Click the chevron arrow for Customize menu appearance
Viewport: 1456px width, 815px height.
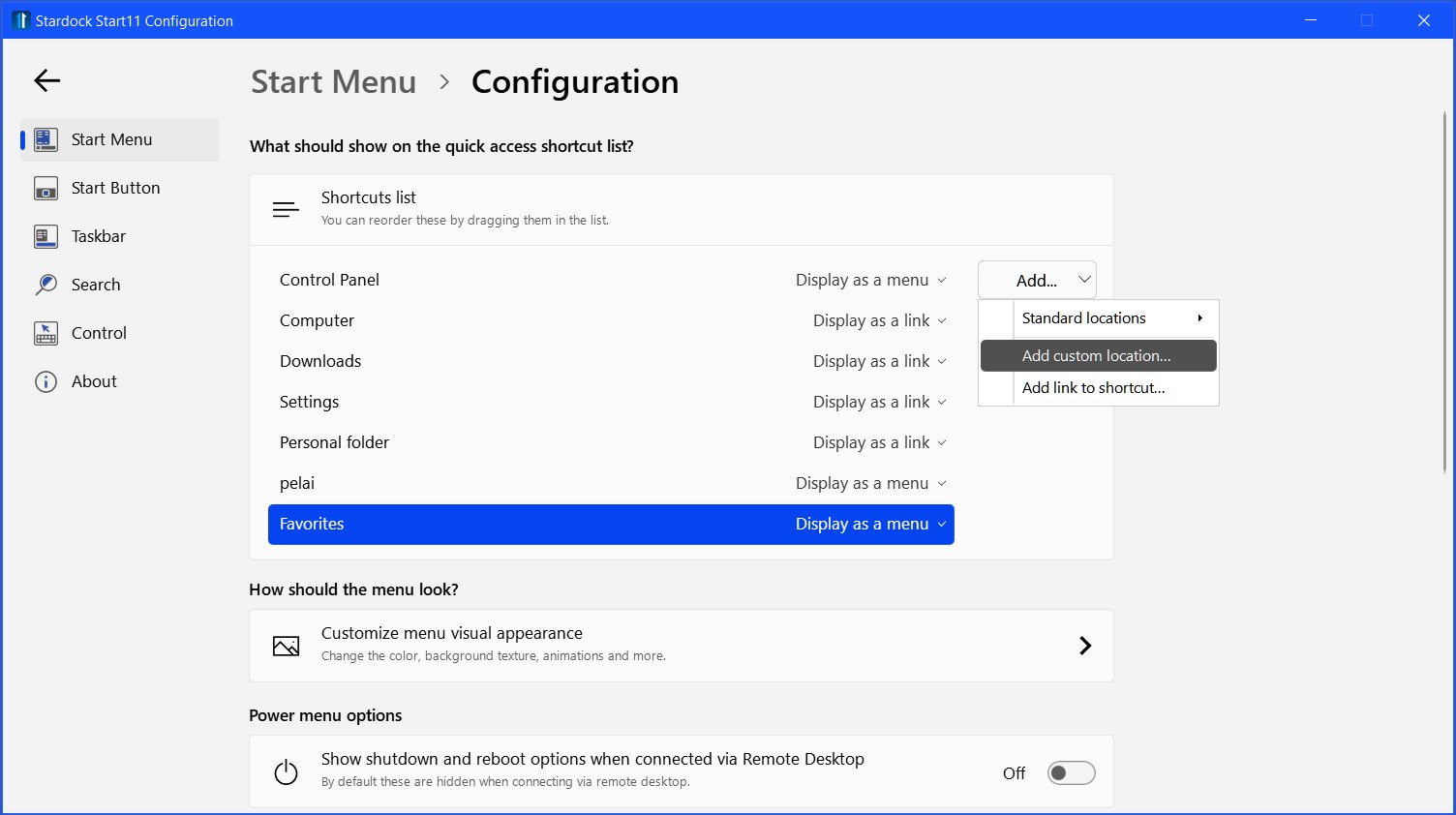[1085, 646]
